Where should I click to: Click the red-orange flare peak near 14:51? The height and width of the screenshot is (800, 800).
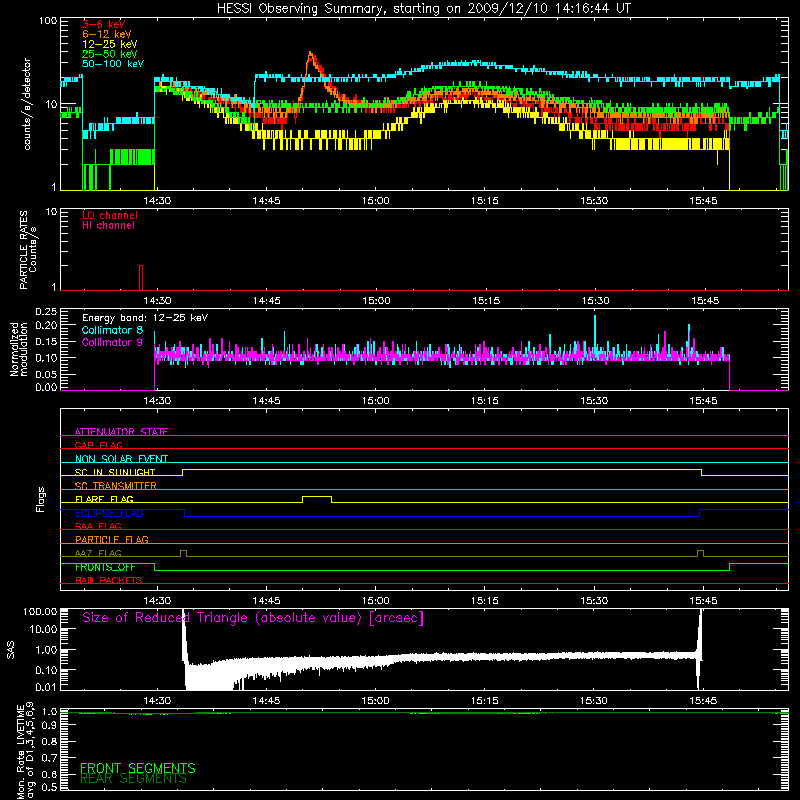(310, 55)
